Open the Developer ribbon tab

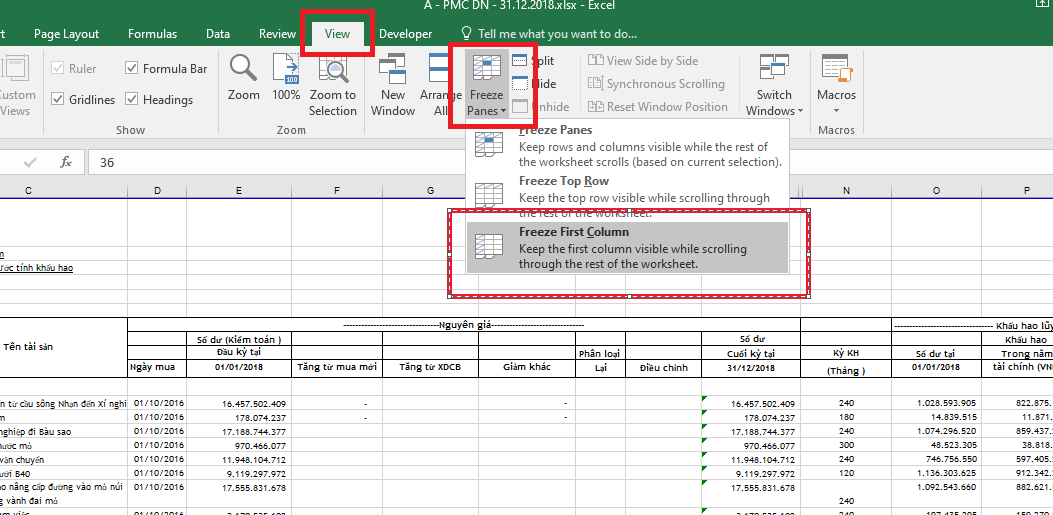405,34
